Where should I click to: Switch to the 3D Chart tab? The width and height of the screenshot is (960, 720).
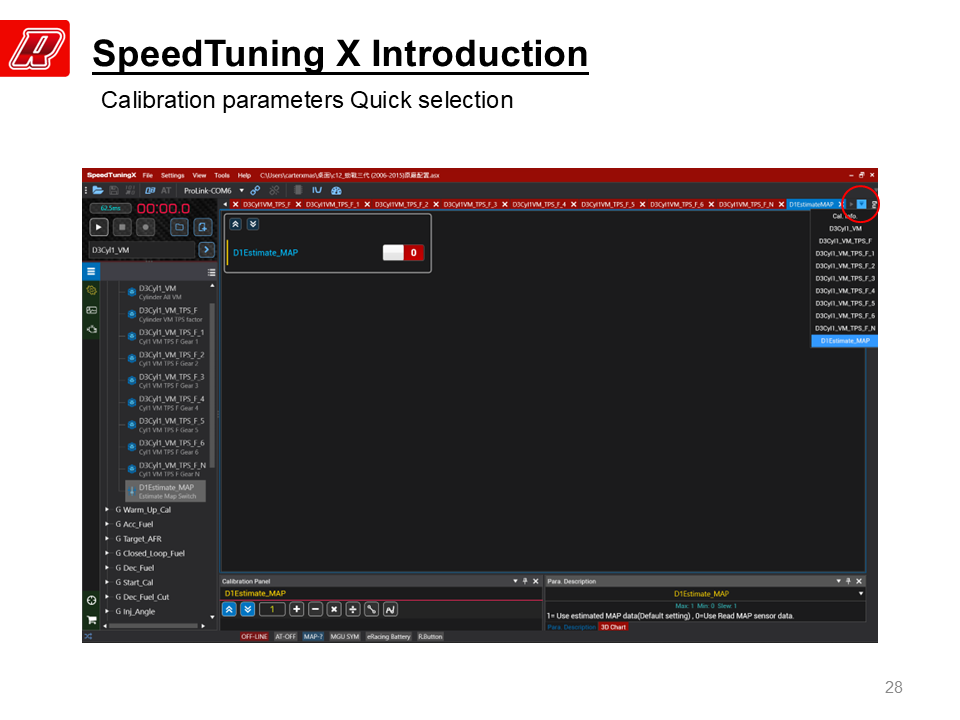[x=613, y=627]
